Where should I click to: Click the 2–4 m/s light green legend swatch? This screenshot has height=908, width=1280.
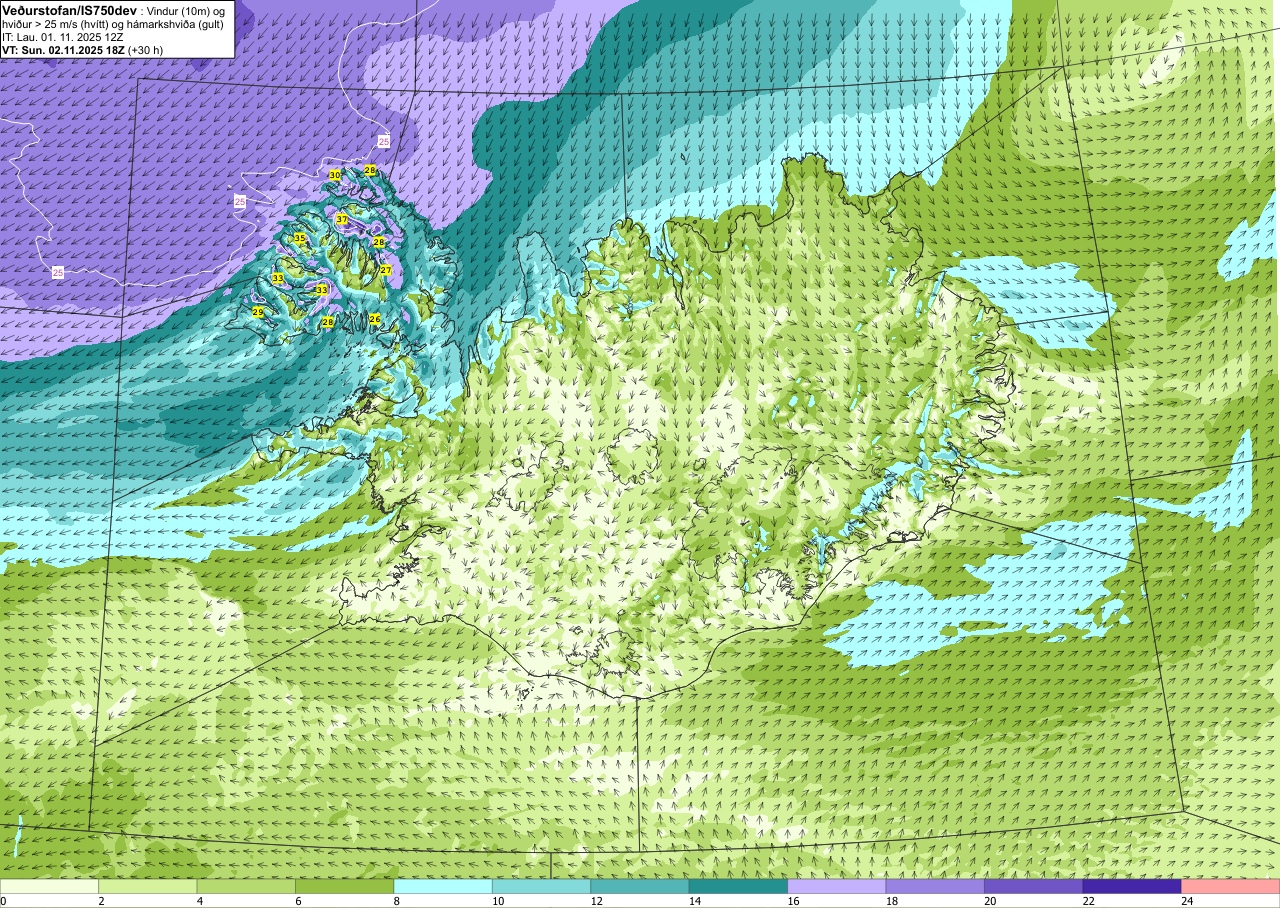pos(148,886)
